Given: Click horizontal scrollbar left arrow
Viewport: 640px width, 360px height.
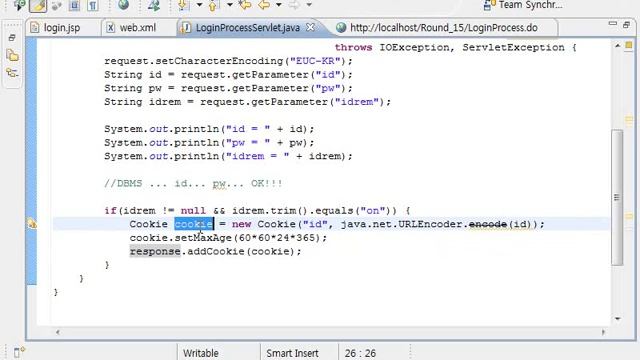Looking at the screenshot, I should pyautogui.click(x=58, y=332).
